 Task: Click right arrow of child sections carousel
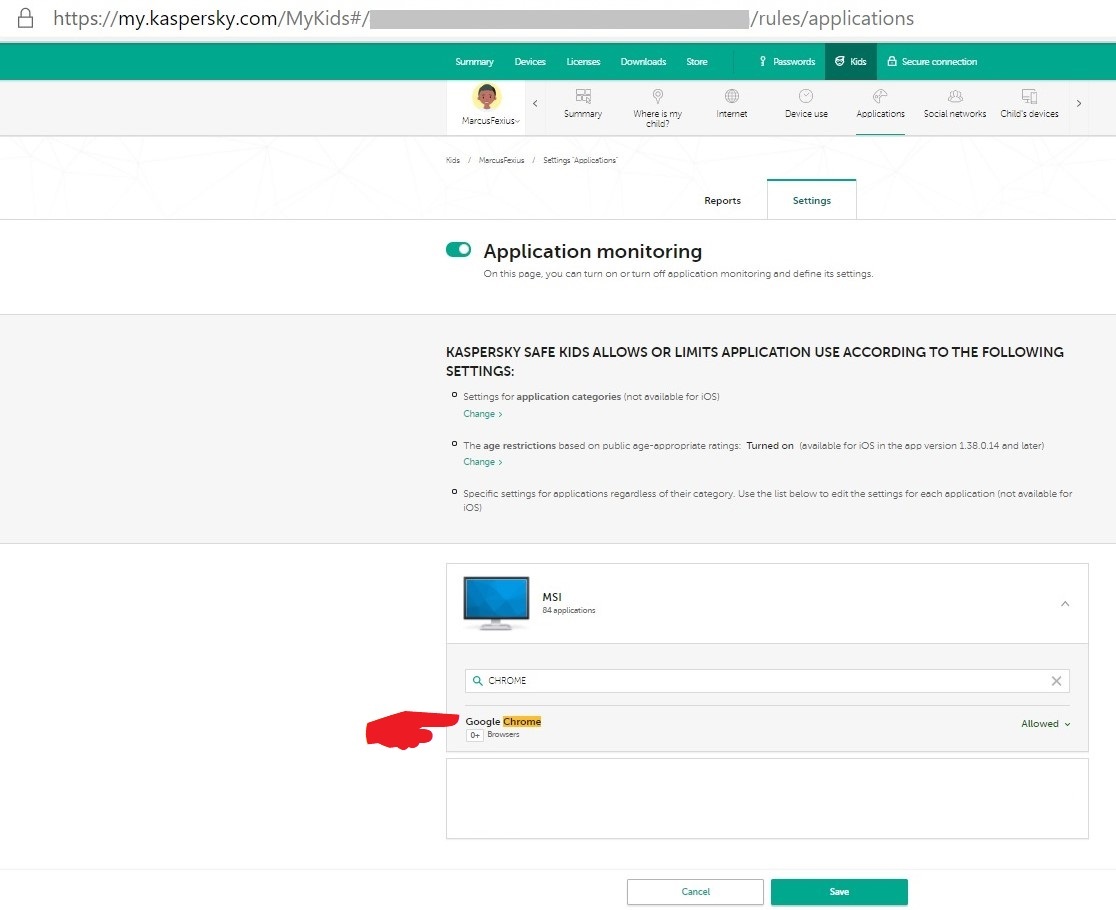point(1079,104)
